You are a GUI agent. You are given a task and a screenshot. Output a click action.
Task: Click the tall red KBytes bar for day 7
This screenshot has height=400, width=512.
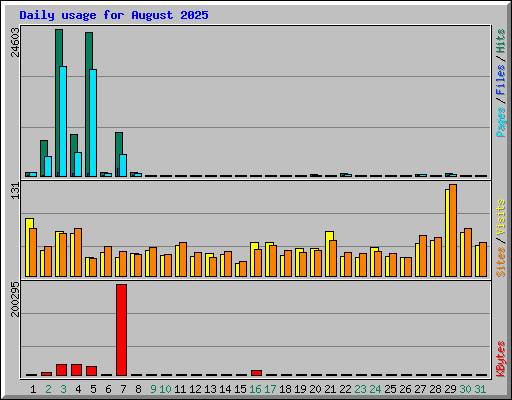(121, 330)
